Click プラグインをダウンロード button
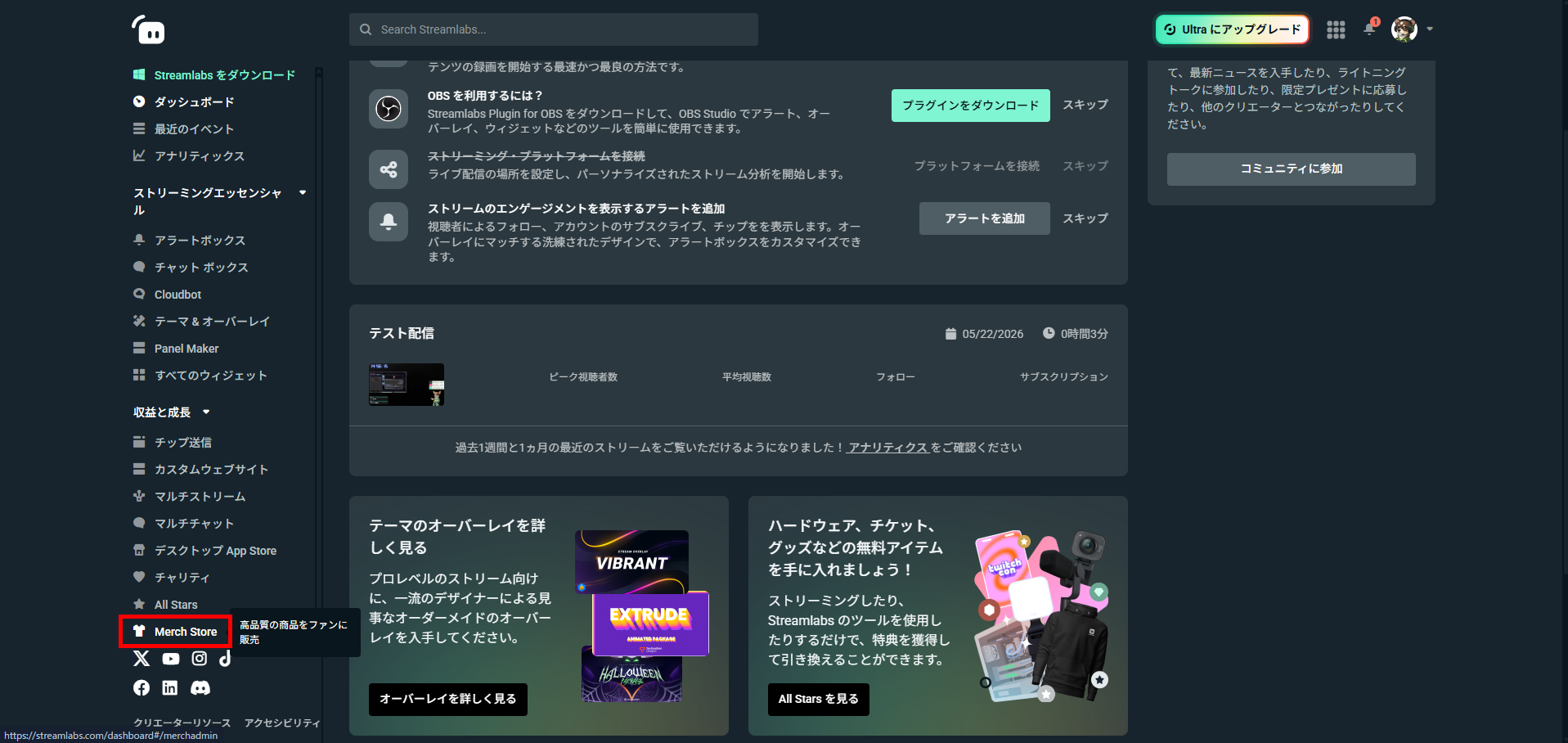The image size is (1568, 743). click(971, 106)
